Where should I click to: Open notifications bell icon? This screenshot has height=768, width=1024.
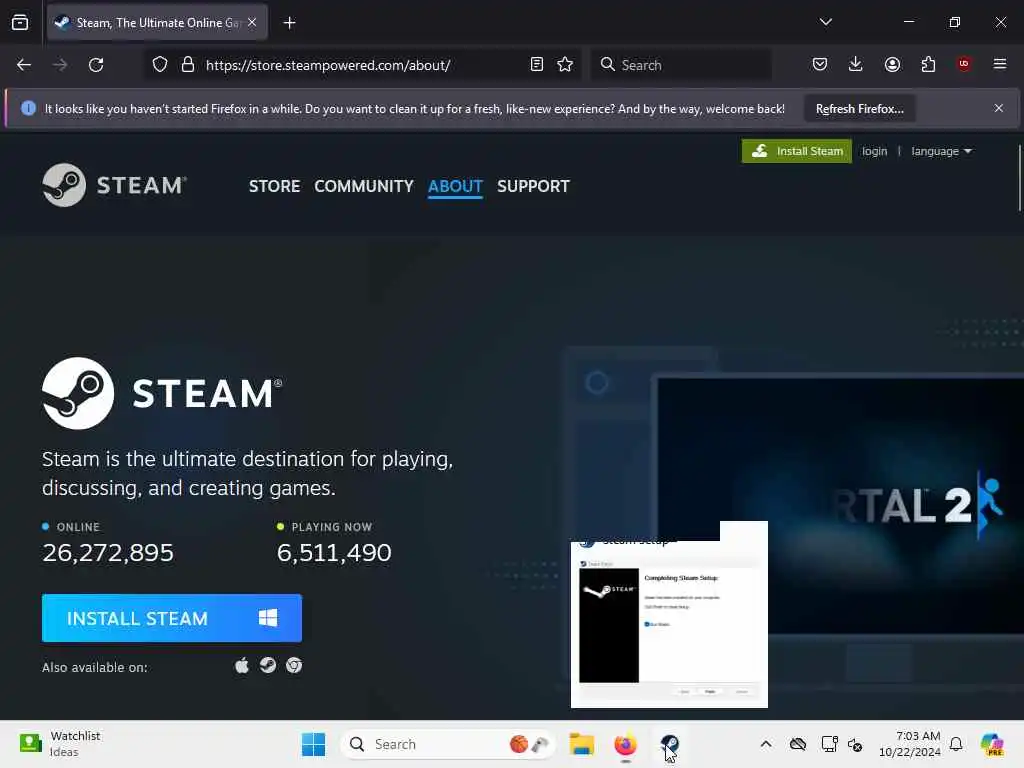956,744
